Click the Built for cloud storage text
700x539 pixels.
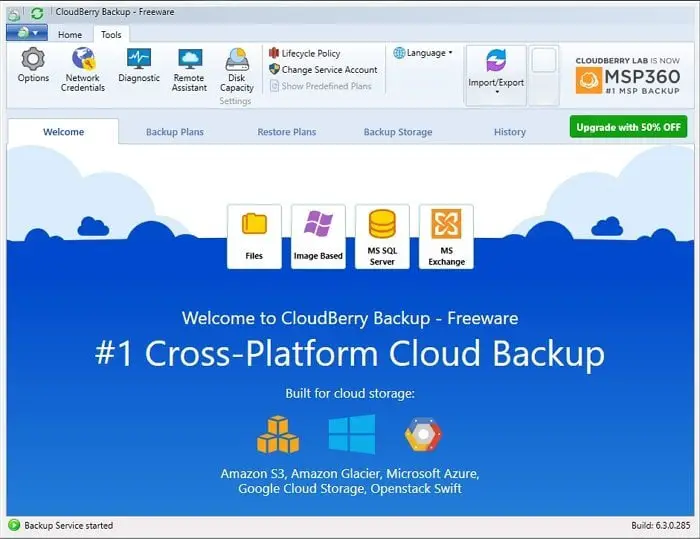[x=350, y=393]
